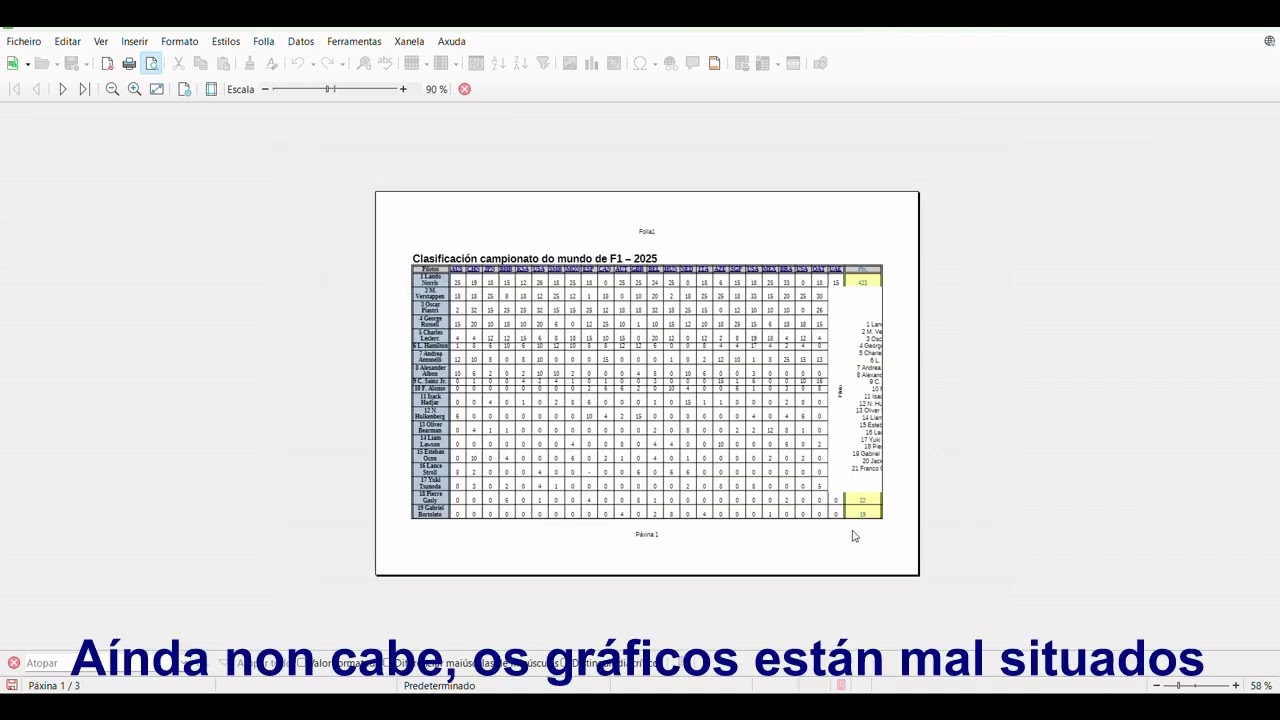Click the Sort descending Z-A icon
Screen dimensions: 1280x720
pos(521,64)
